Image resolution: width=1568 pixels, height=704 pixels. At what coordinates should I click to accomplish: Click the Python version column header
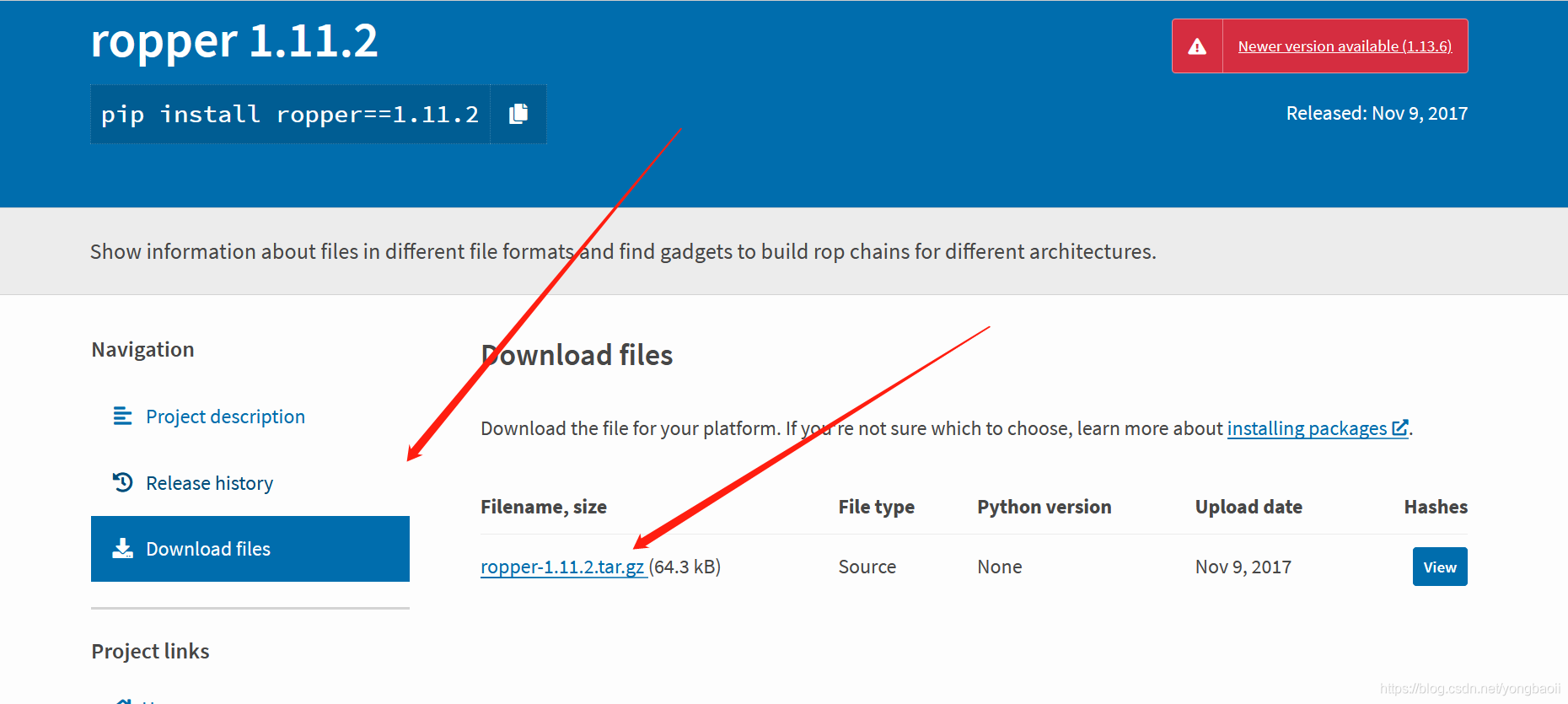tap(1044, 507)
